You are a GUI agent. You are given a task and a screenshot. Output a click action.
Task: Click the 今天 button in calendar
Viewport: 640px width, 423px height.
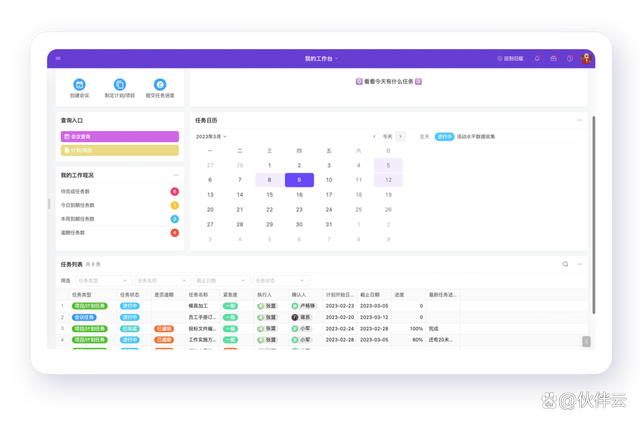387,136
